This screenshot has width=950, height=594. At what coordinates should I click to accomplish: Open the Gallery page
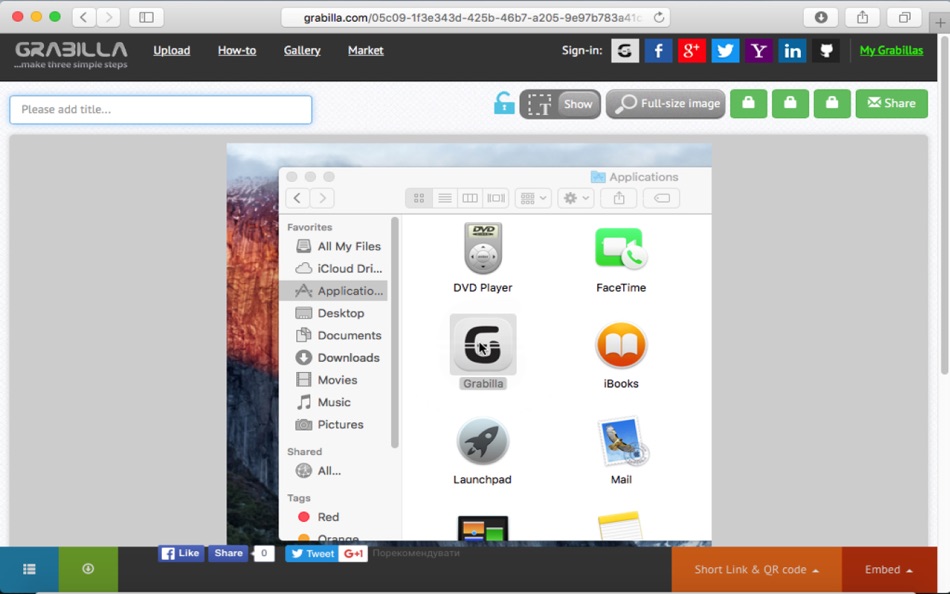click(302, 50)
